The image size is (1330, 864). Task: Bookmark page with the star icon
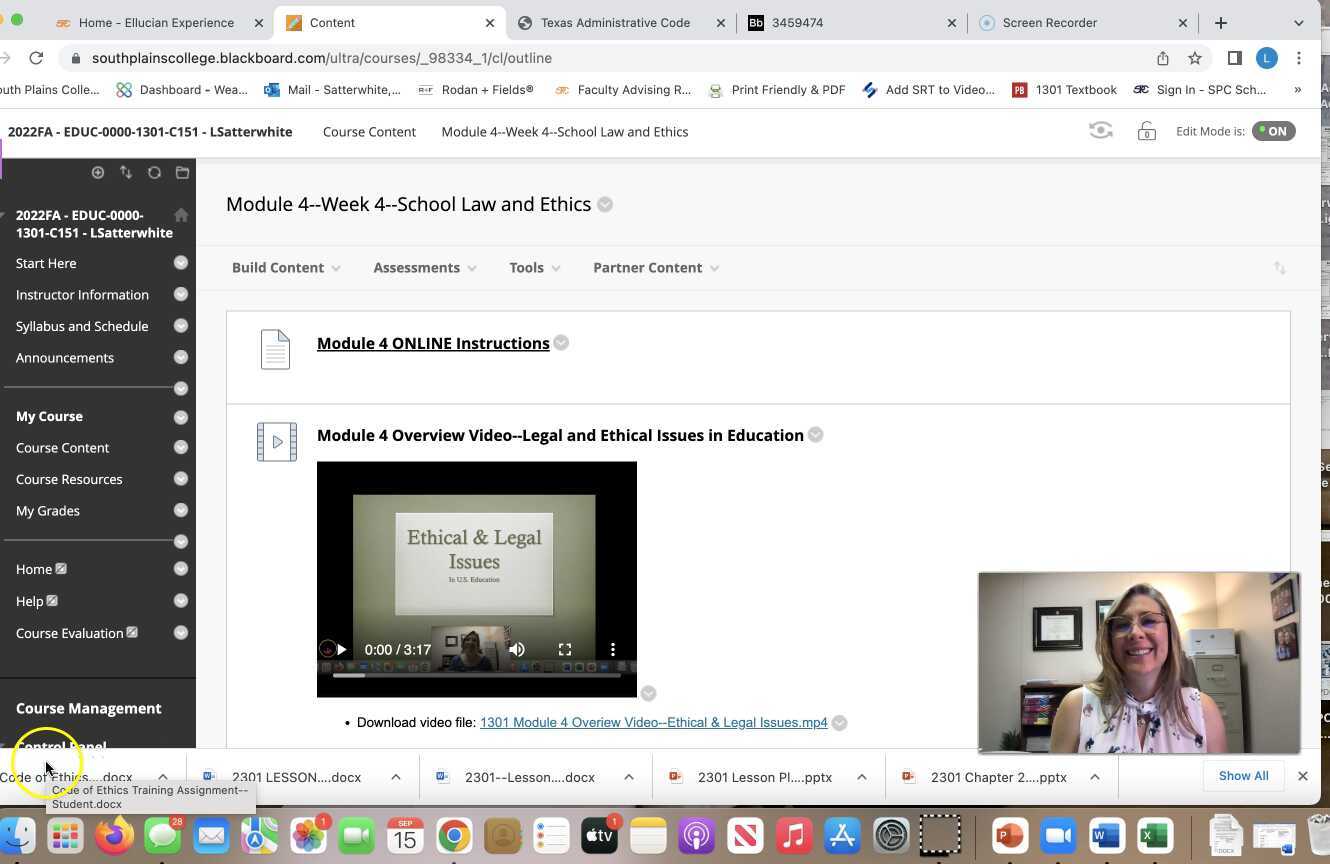(x=1194, y=58)
